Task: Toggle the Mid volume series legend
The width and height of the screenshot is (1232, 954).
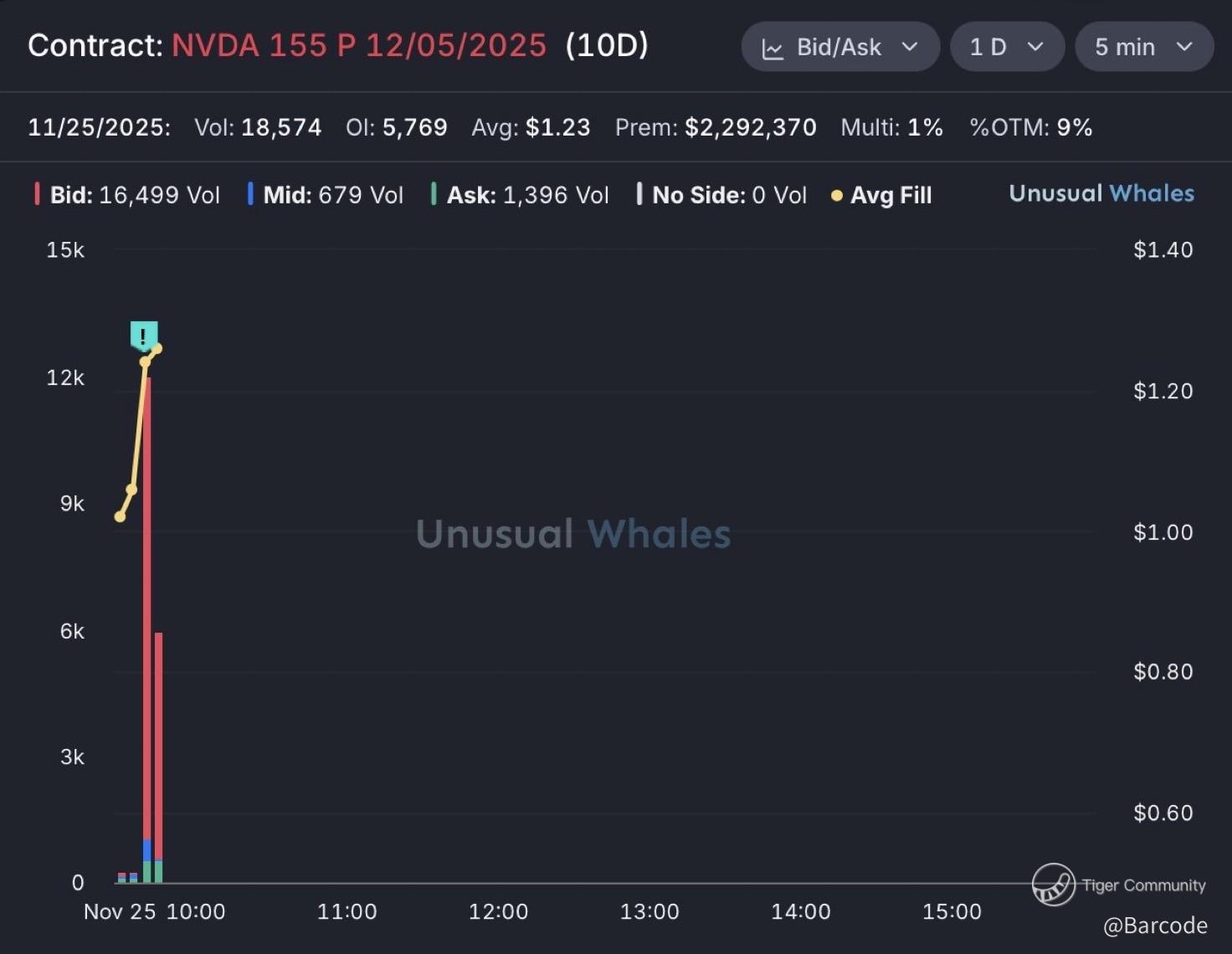Action: click(332, 195)
